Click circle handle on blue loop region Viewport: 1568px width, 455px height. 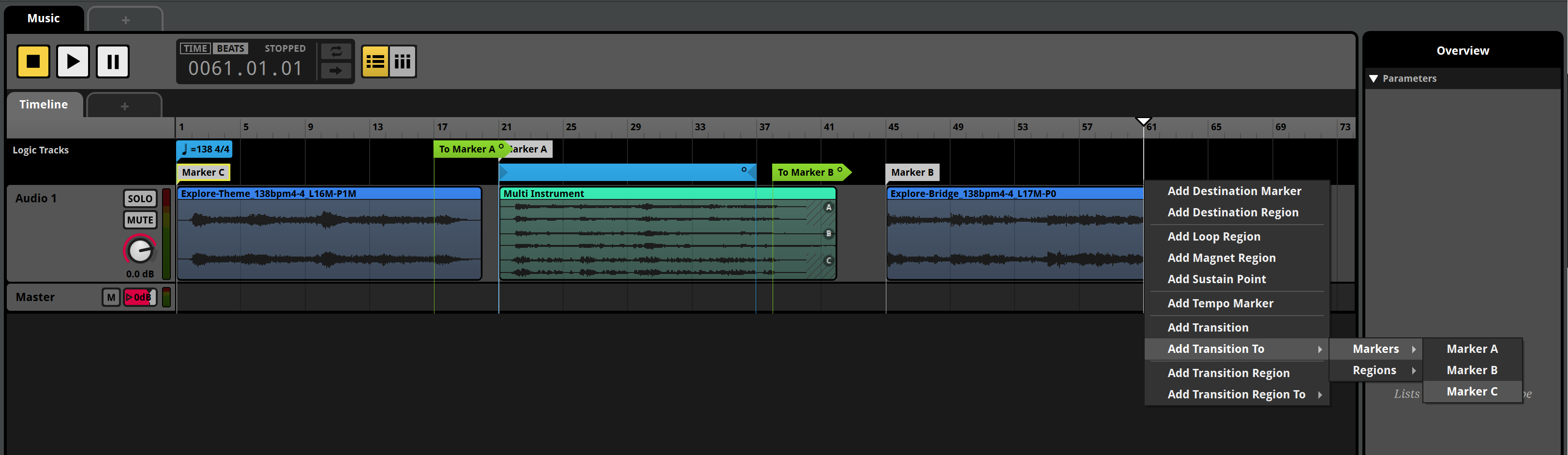[744, 170]
